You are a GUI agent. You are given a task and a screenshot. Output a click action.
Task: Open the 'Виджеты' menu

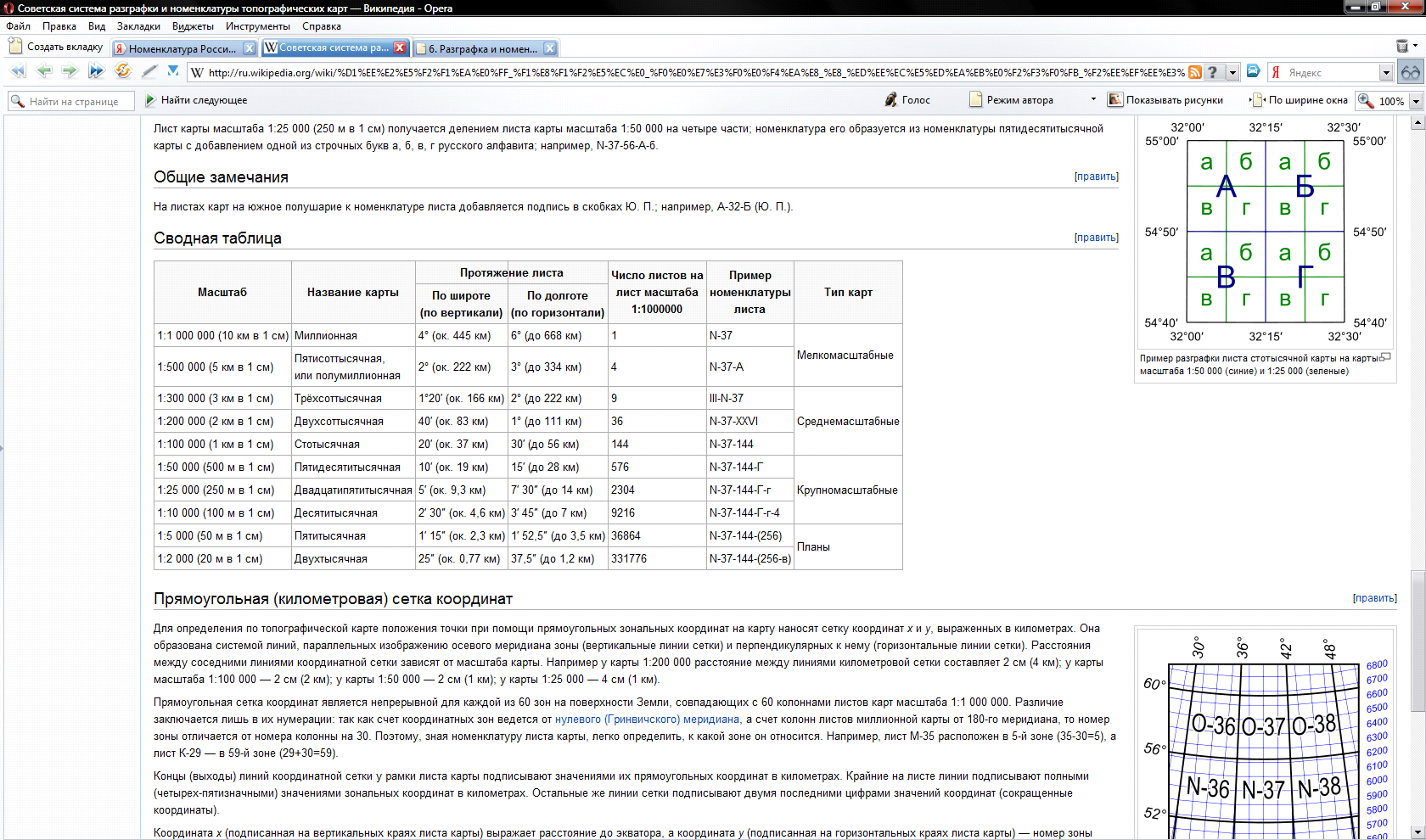[193, 26]
